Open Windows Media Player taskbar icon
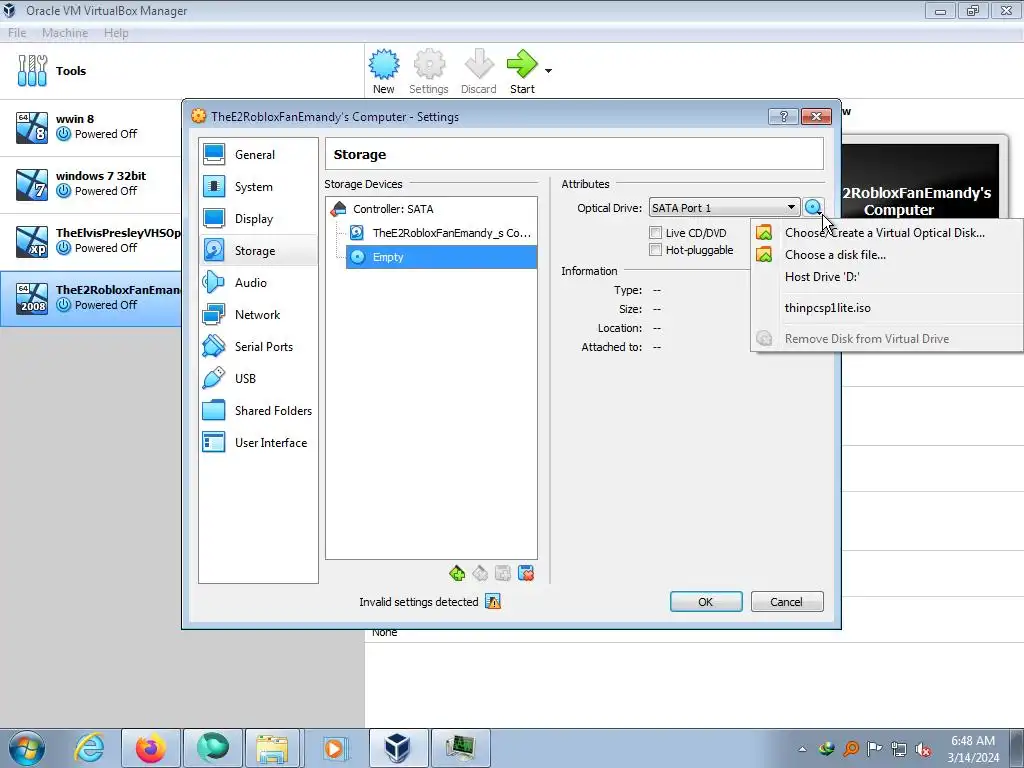This screenshot has width=1024, height=768. point(335,748)
